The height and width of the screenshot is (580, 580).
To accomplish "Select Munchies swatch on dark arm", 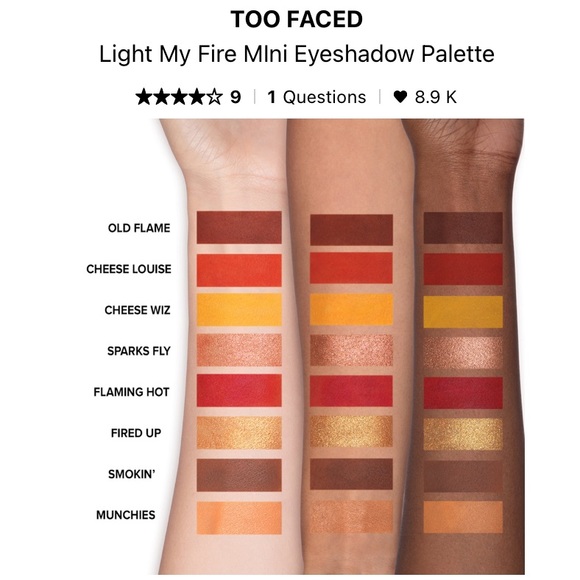I will pyautogui.click(x=463, y=517).
